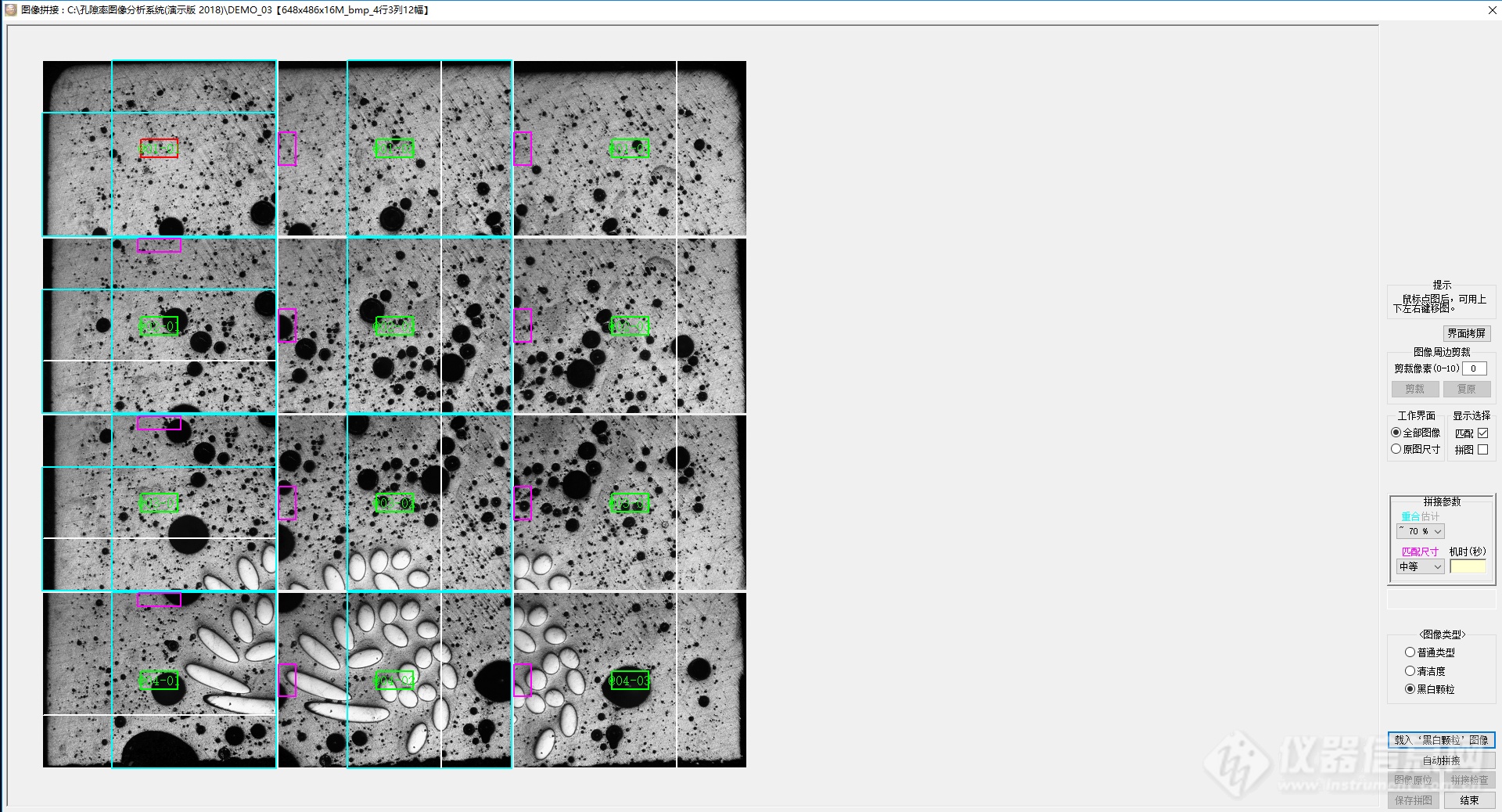The height and width of the screenshot is (812, 1502).
Task: Select the green 004-03 tile marker
Action: pyautogui.click(x=629, y=681)
